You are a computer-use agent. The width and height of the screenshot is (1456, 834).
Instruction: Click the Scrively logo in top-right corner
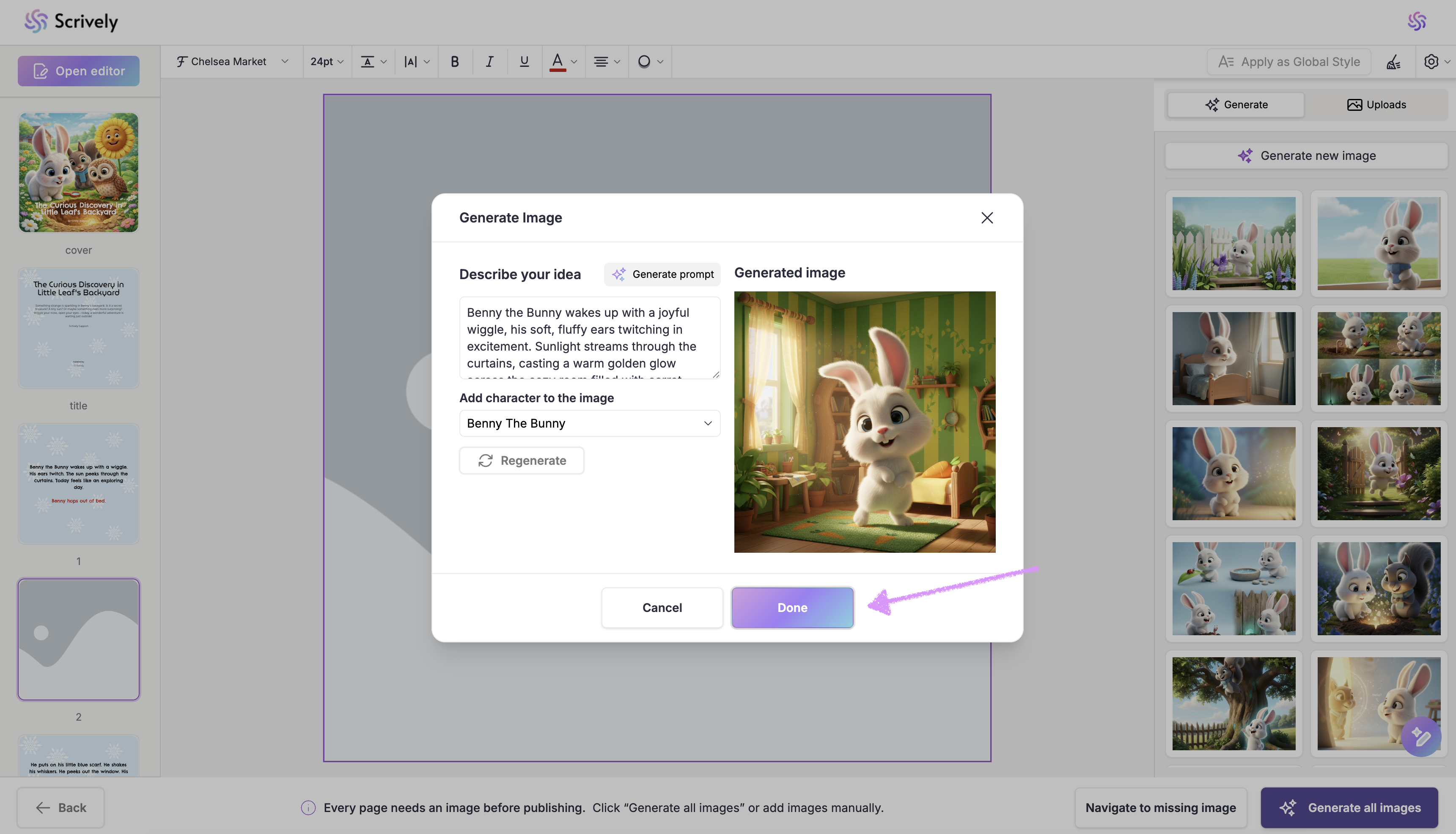pyautogui.click(x=1417, y=22)
